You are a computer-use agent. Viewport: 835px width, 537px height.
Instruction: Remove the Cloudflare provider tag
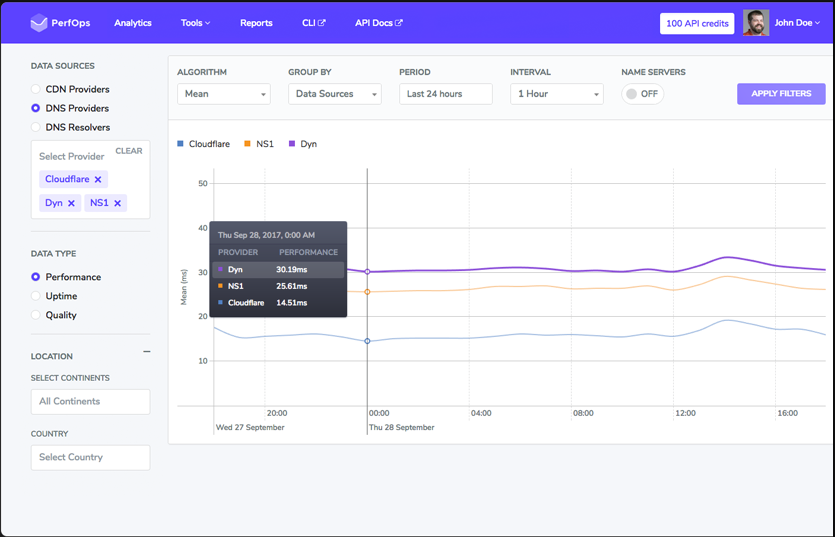pos(98,180)
